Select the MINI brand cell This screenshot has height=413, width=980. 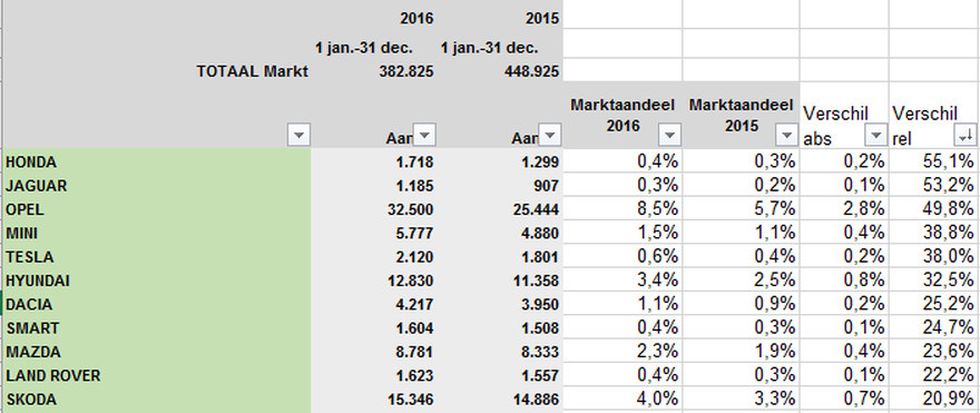pos(157,232)
